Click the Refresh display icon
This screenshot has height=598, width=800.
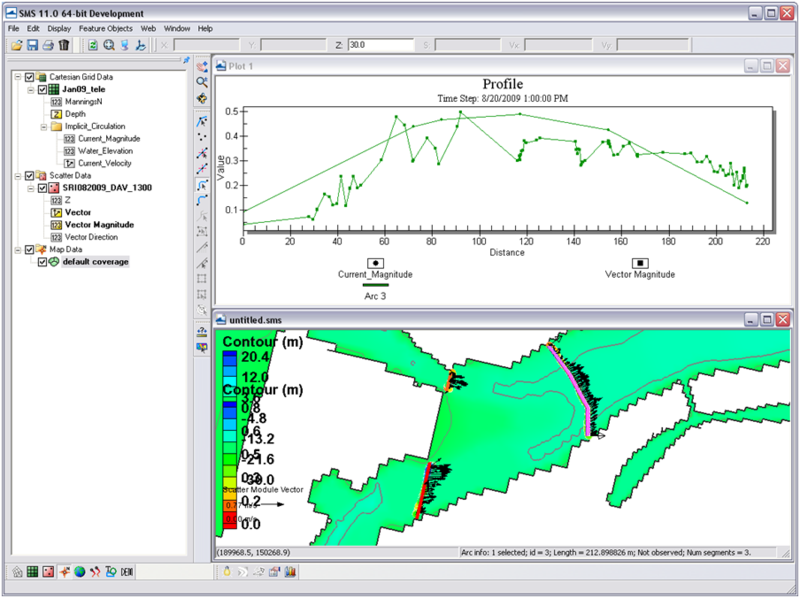click(93, 45)
